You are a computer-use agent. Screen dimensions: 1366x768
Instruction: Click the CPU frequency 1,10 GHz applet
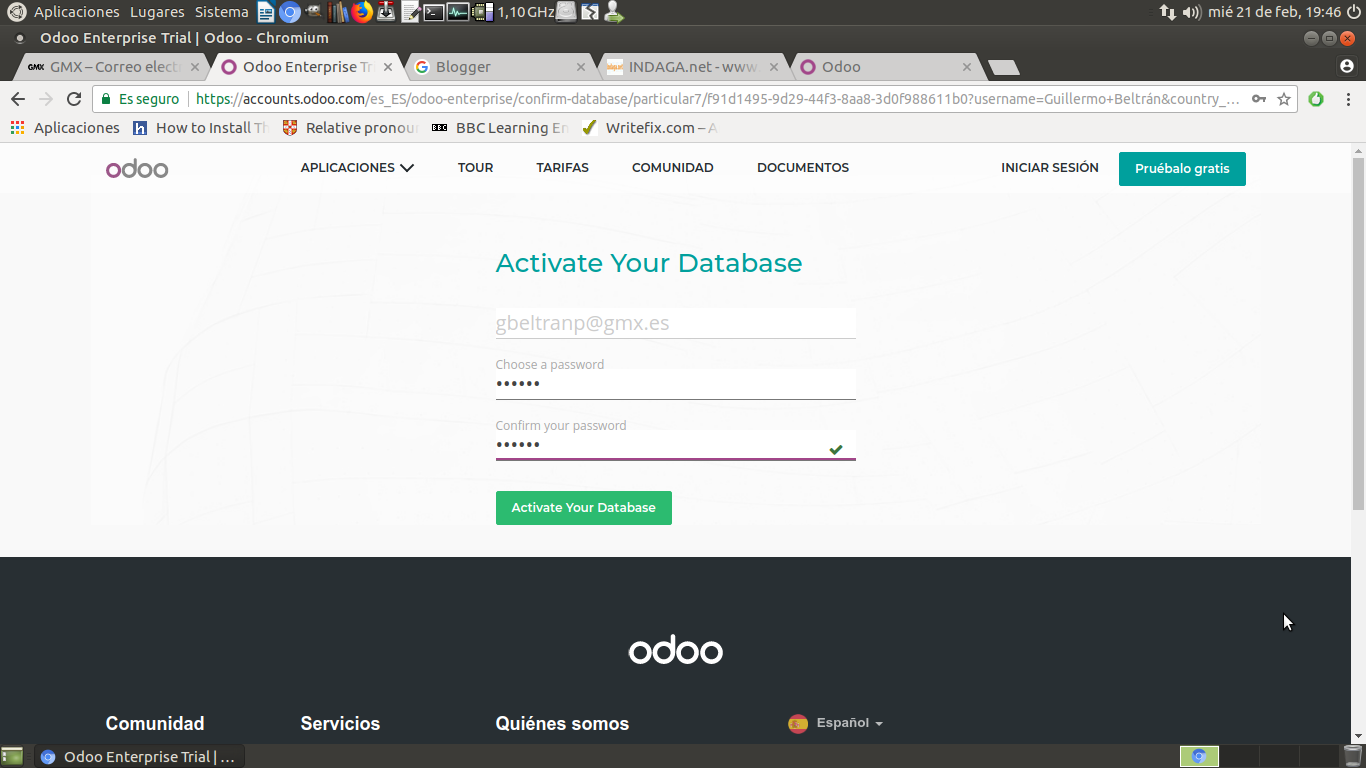(x=514, y=12)
